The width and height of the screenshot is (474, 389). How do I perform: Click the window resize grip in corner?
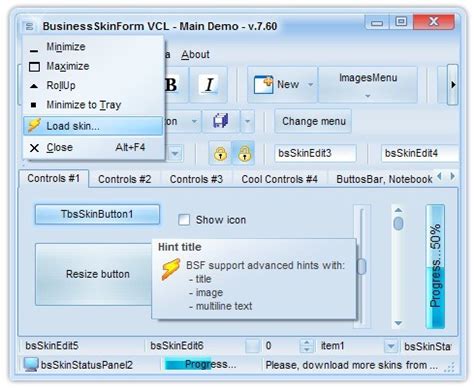coord(450,367)
